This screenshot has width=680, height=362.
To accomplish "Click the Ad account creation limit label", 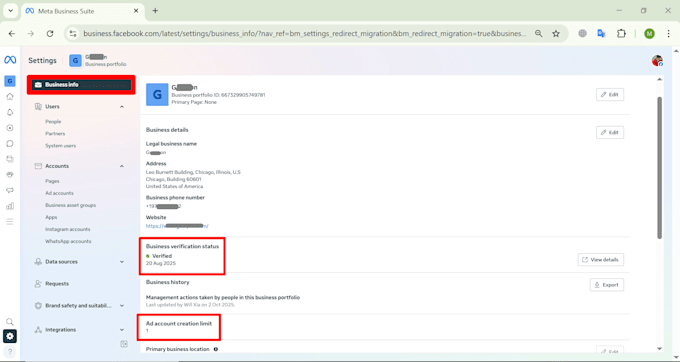I will point(179,323).
